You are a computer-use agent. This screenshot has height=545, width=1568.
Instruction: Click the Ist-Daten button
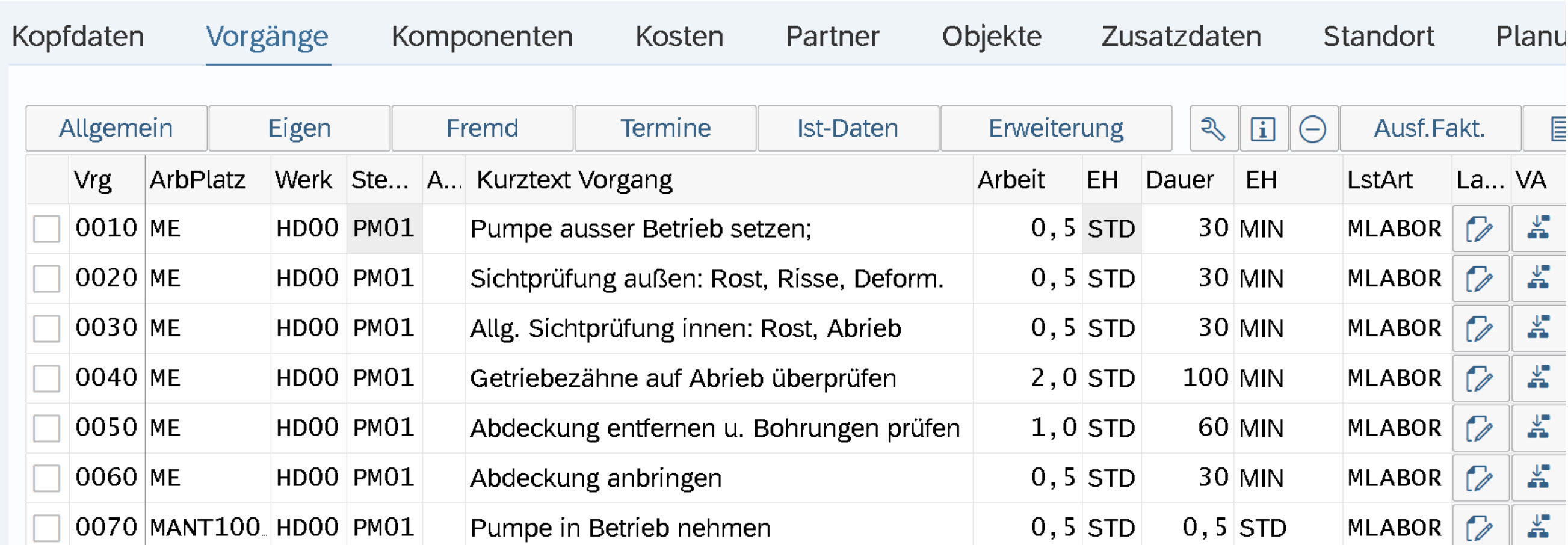tap(848, 128)
